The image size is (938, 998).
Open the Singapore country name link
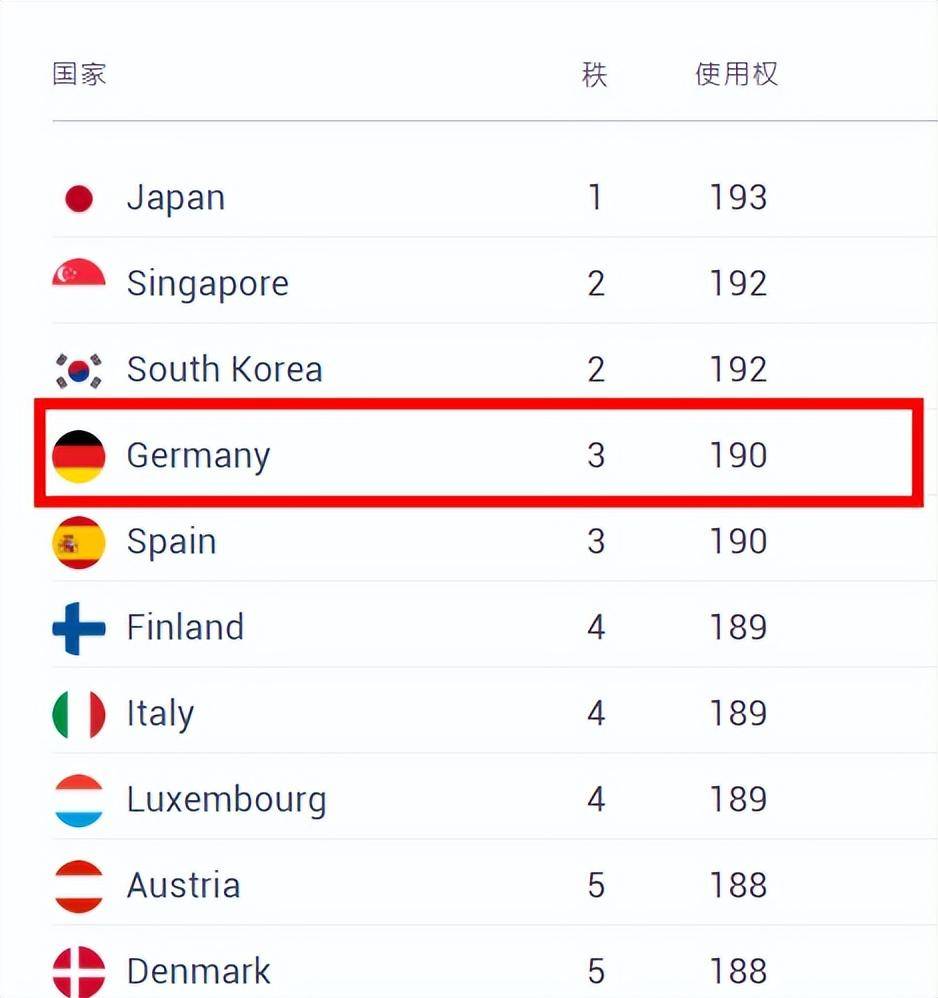[208, 284]
